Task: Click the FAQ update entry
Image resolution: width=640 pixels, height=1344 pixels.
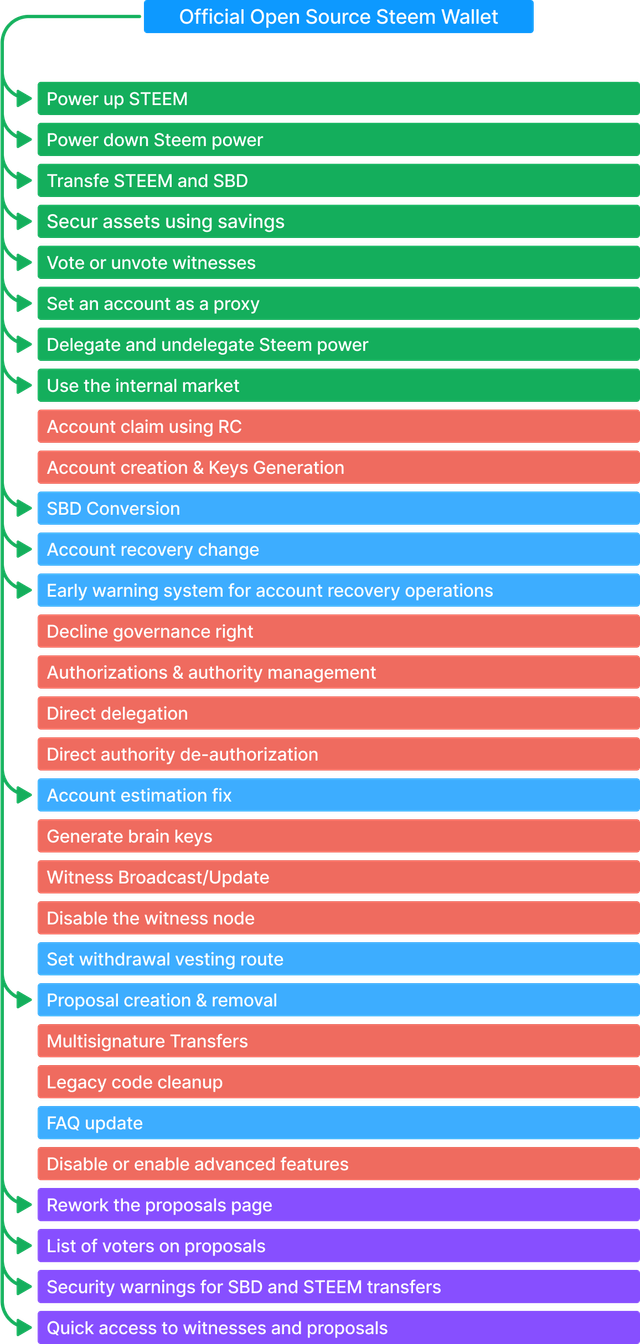Action: point(338,1124)
